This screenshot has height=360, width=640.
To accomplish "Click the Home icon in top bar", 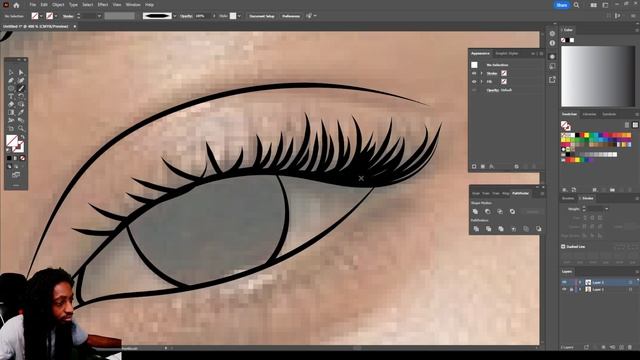I will click(x=16, y=5).
